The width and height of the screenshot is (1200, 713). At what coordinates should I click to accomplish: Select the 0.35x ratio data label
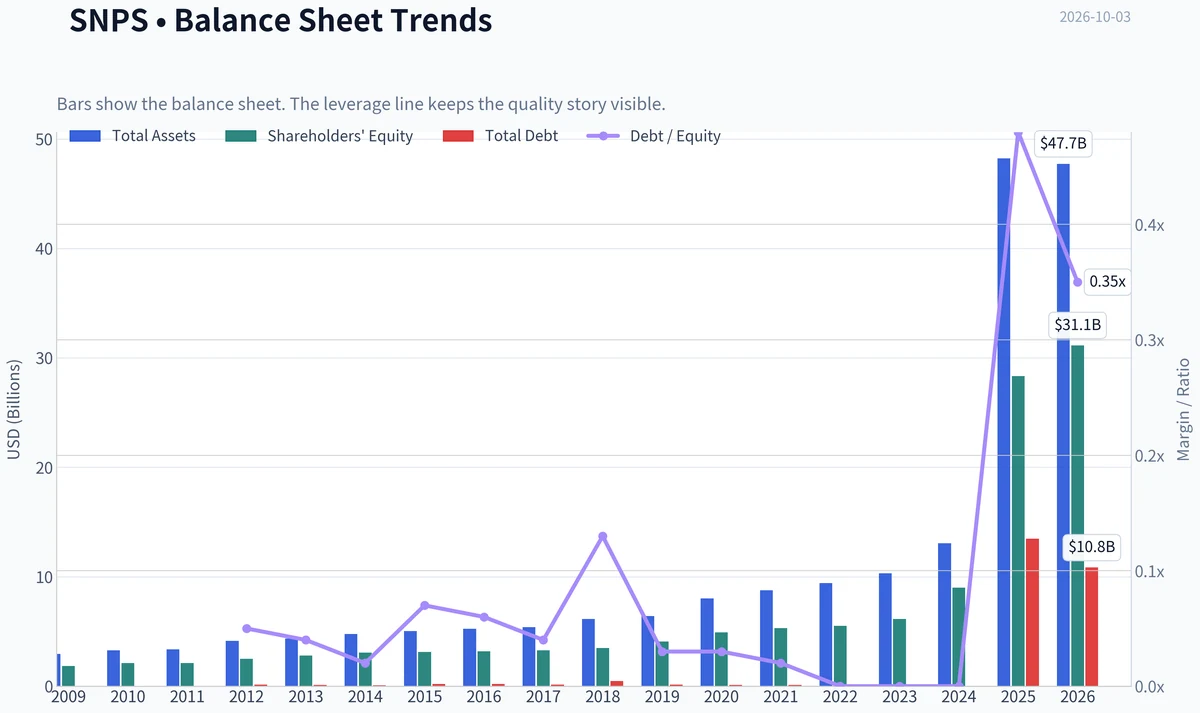[x=1107, y=282]
